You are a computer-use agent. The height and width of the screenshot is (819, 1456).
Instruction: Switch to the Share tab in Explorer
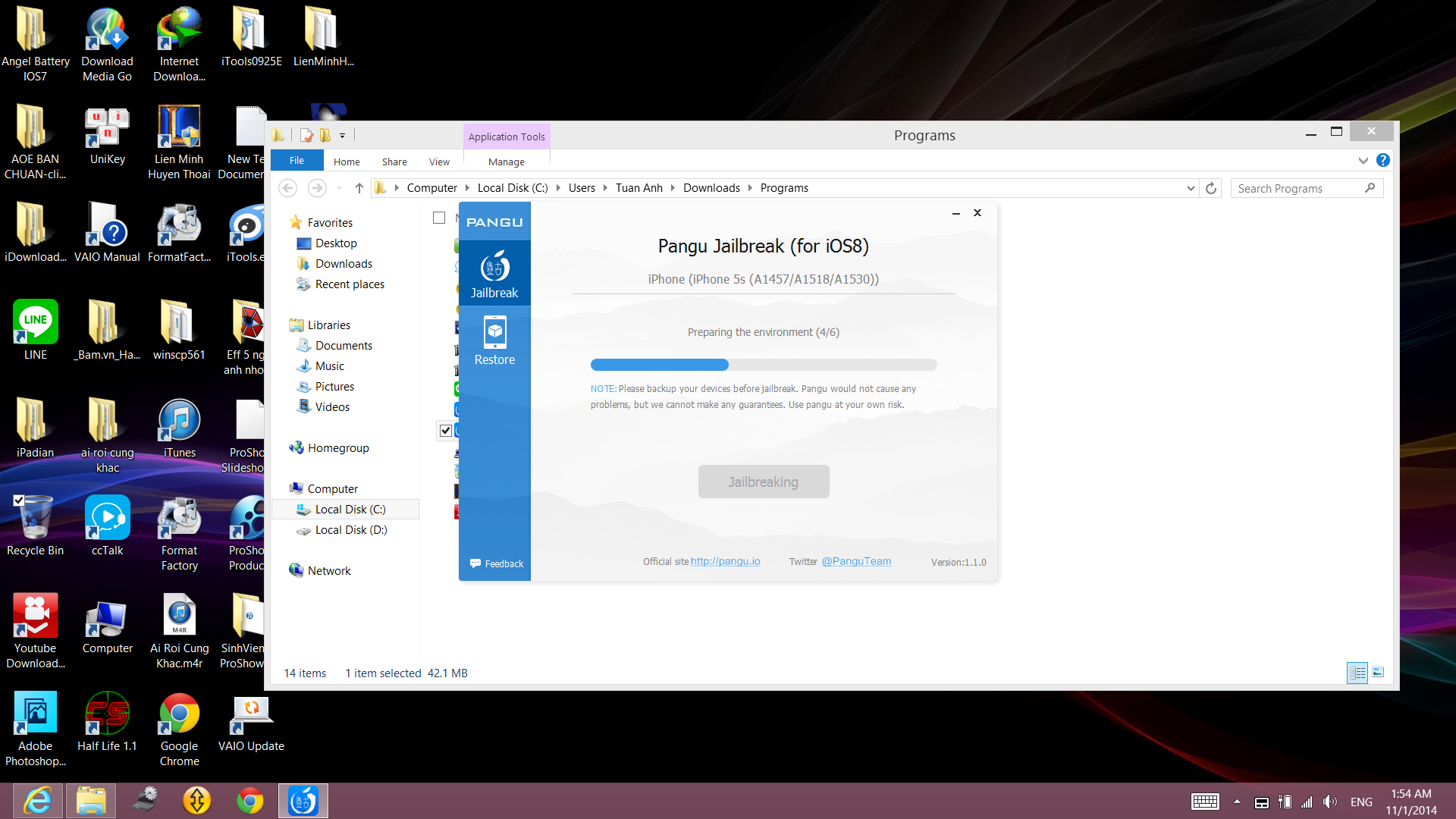pos(394,161)
